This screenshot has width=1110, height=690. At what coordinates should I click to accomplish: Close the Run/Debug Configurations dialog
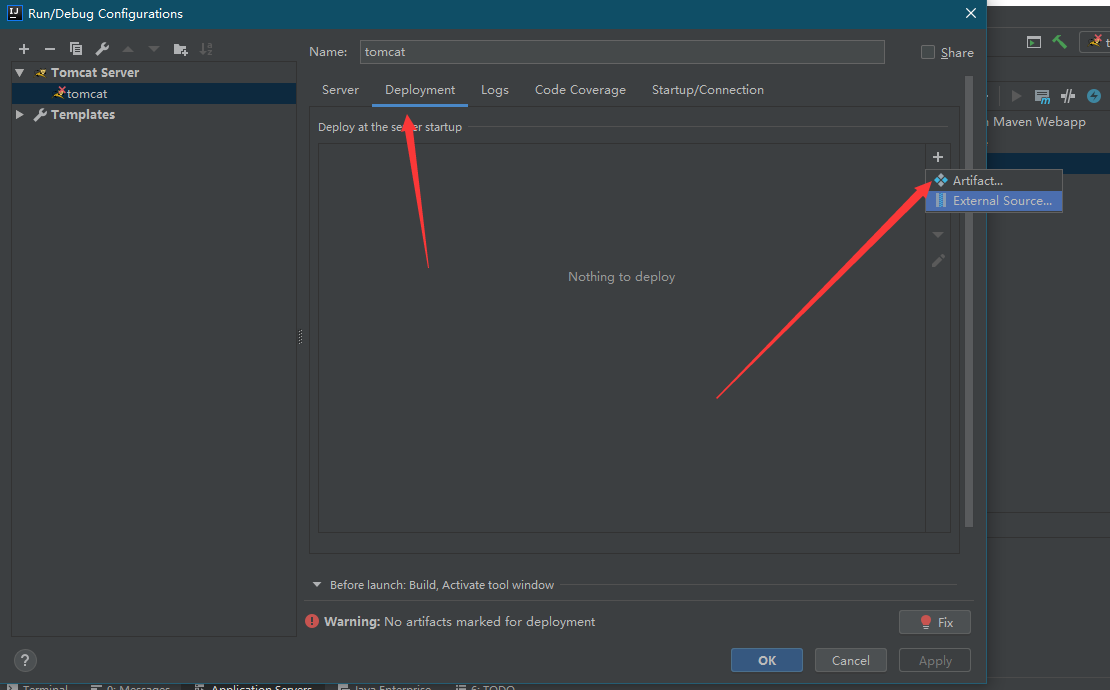[x=971, y=13]
